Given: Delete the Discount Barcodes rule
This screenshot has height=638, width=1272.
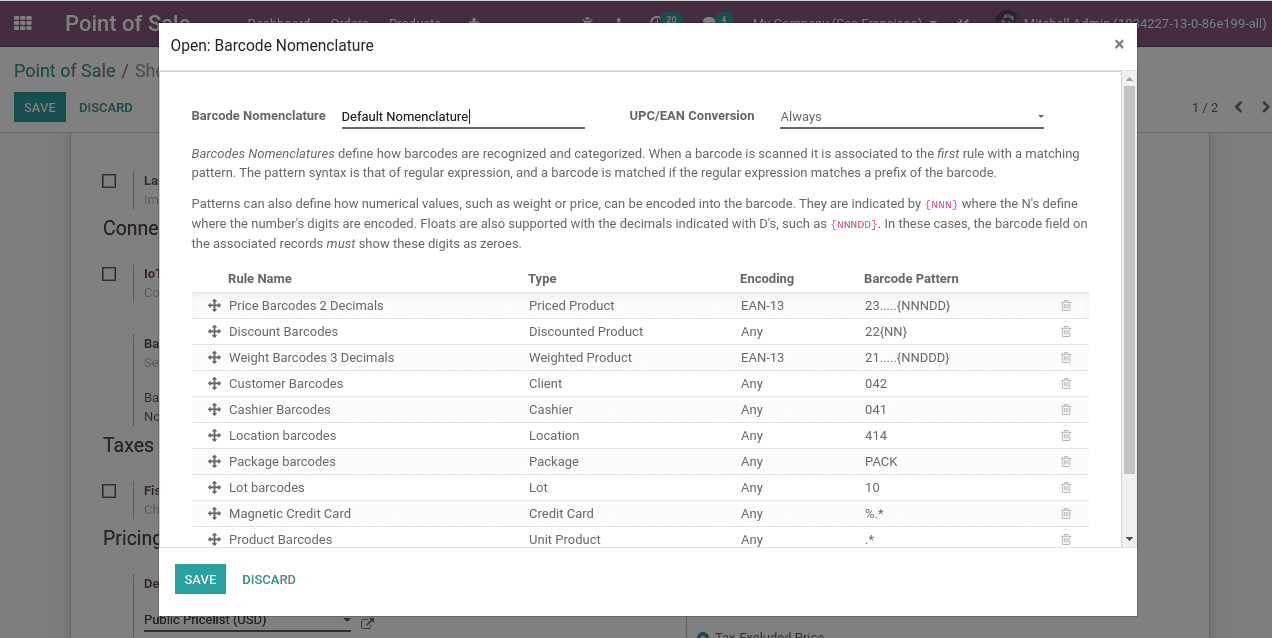Looking at the screenshot, I should point(1066,332).
